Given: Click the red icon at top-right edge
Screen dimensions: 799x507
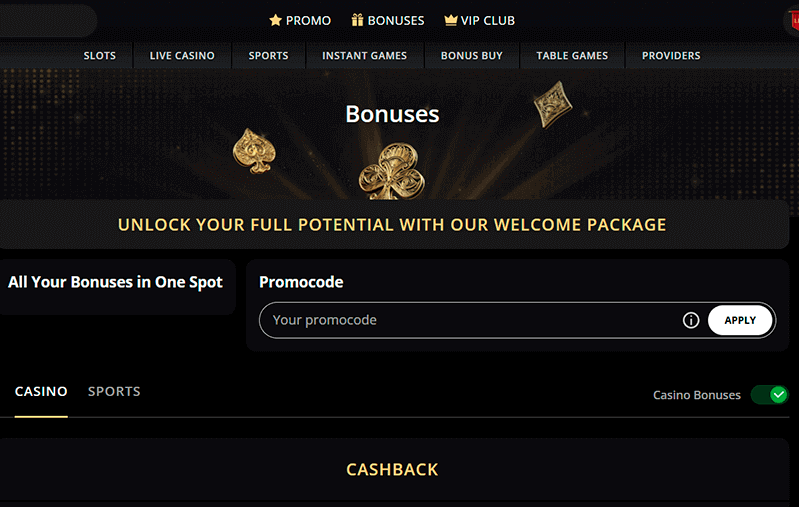Looking at the screenshot, I should [x=793, y=20].
